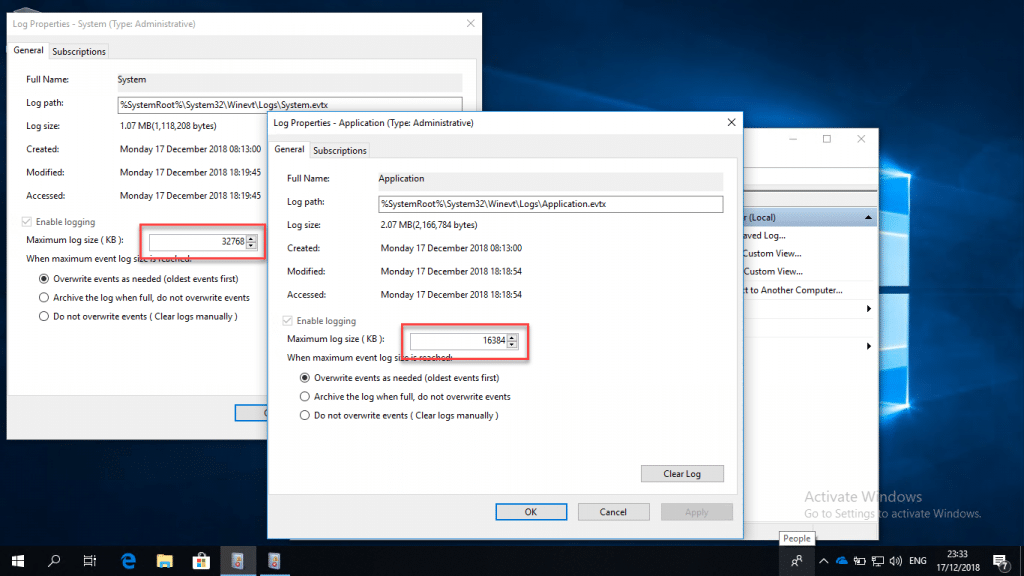Open Subscriptions tab in System dialog
Image resolution: width=1024 pixels, height=576 pixels.
pos(79,52)
